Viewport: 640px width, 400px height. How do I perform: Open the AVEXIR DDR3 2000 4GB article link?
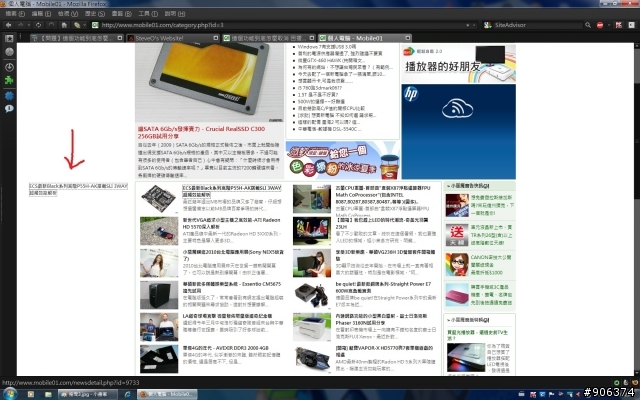[x=225, y=348]
